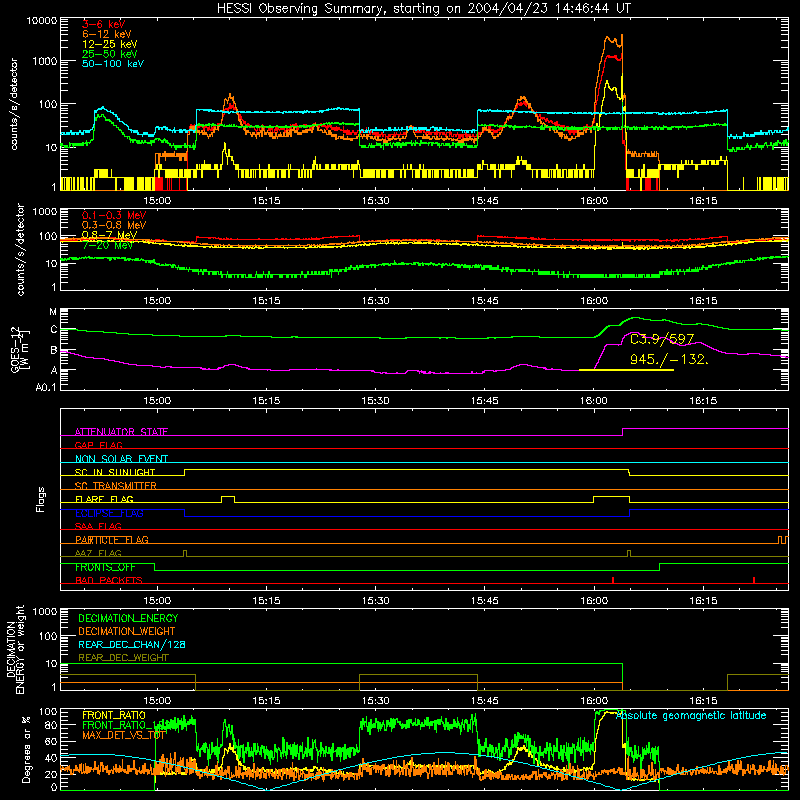Select the BAD_PACKETS flag label
The image size is (800, 800).
(x=109, y=580)
